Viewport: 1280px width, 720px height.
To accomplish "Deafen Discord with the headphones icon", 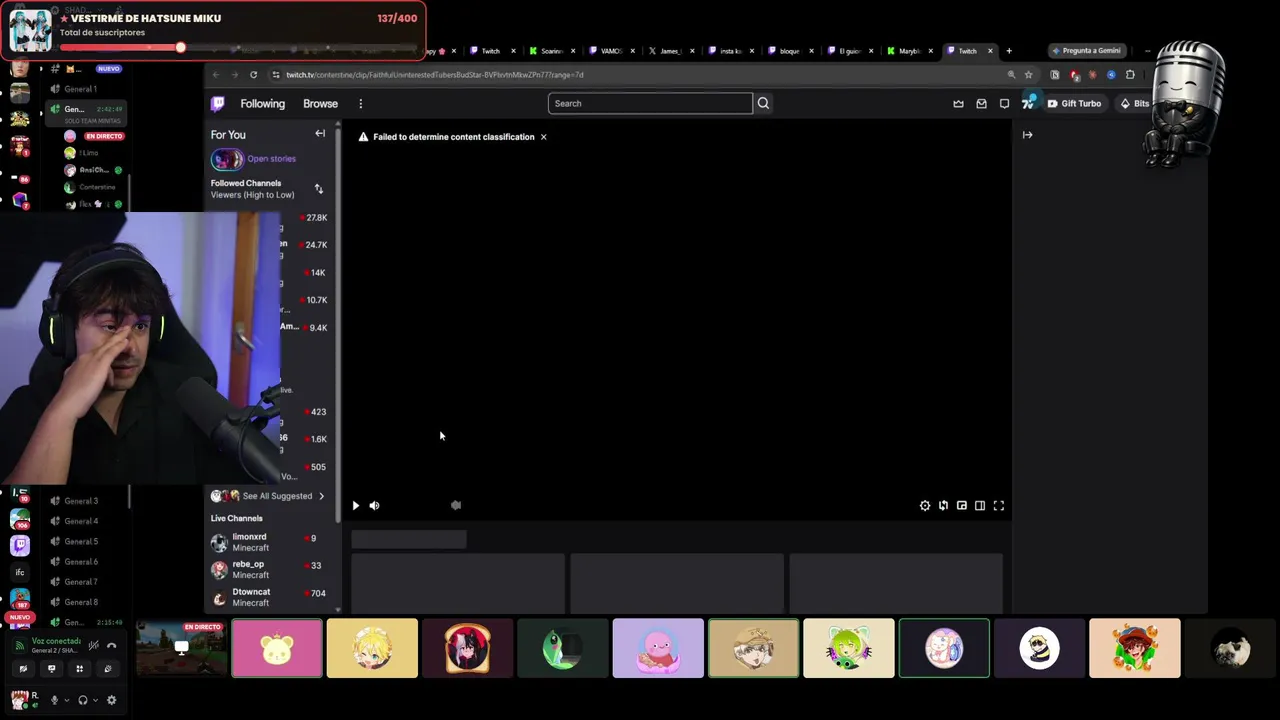I will pyautogui.click(x=83, y=700).
